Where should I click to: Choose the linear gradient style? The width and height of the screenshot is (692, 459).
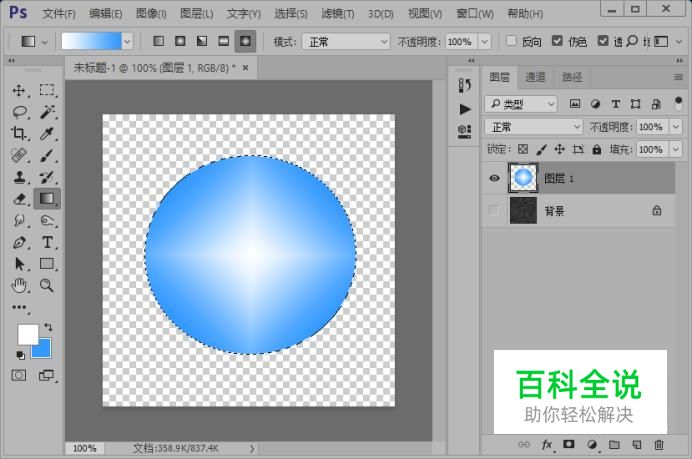[158, 41]
